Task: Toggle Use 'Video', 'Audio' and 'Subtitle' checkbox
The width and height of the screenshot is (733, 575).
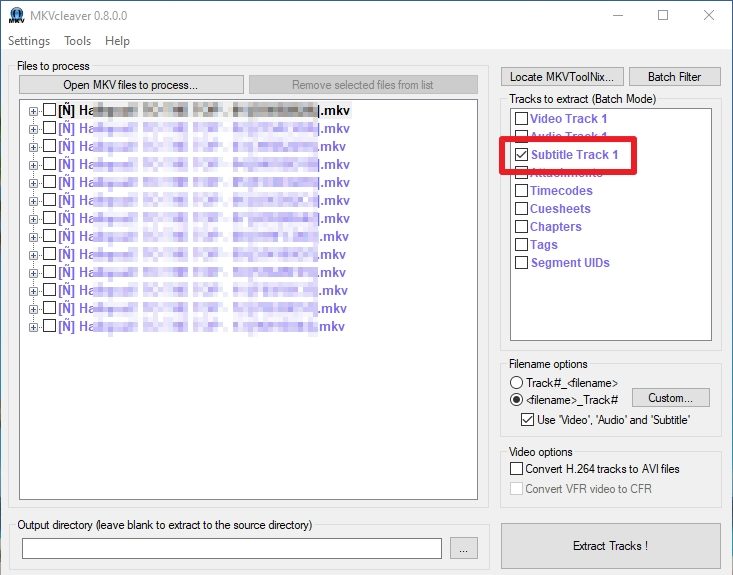Action: point(527,419)
